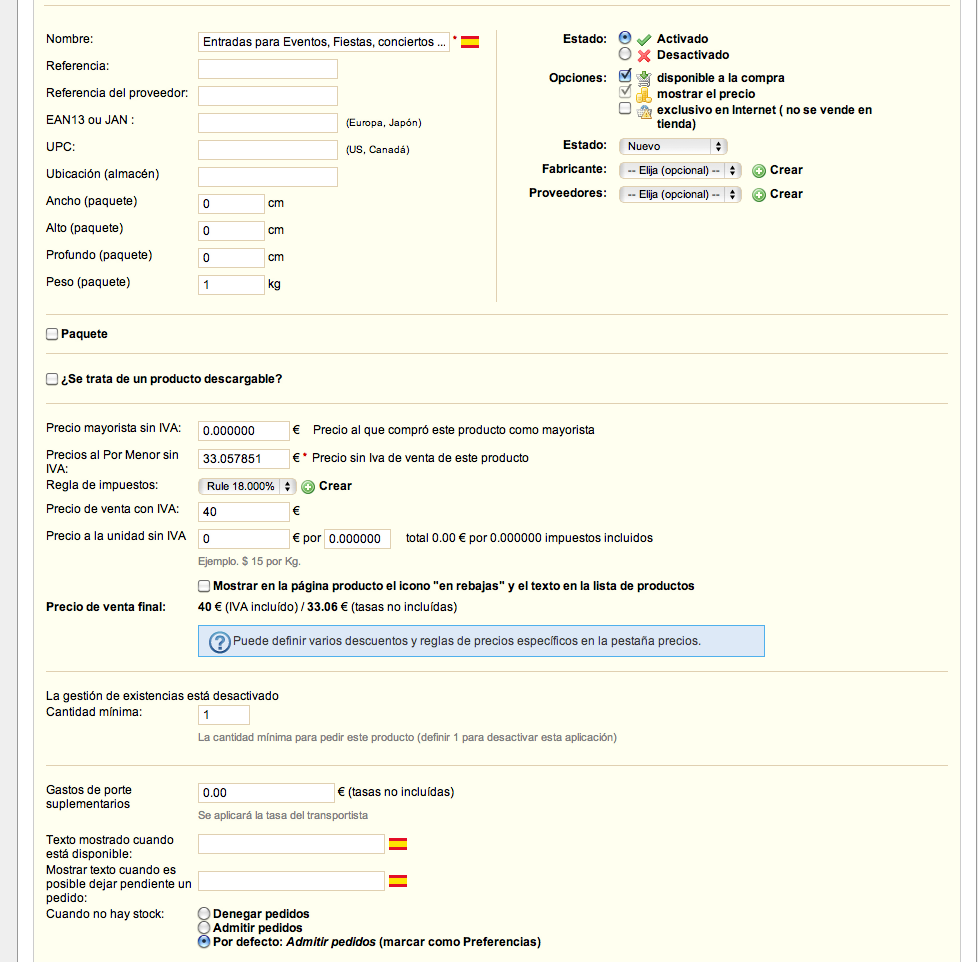Click 'Se aplicará la tasa del transportista' text
Viewport: 978px width, 962px height.
[x=283, y=815]
